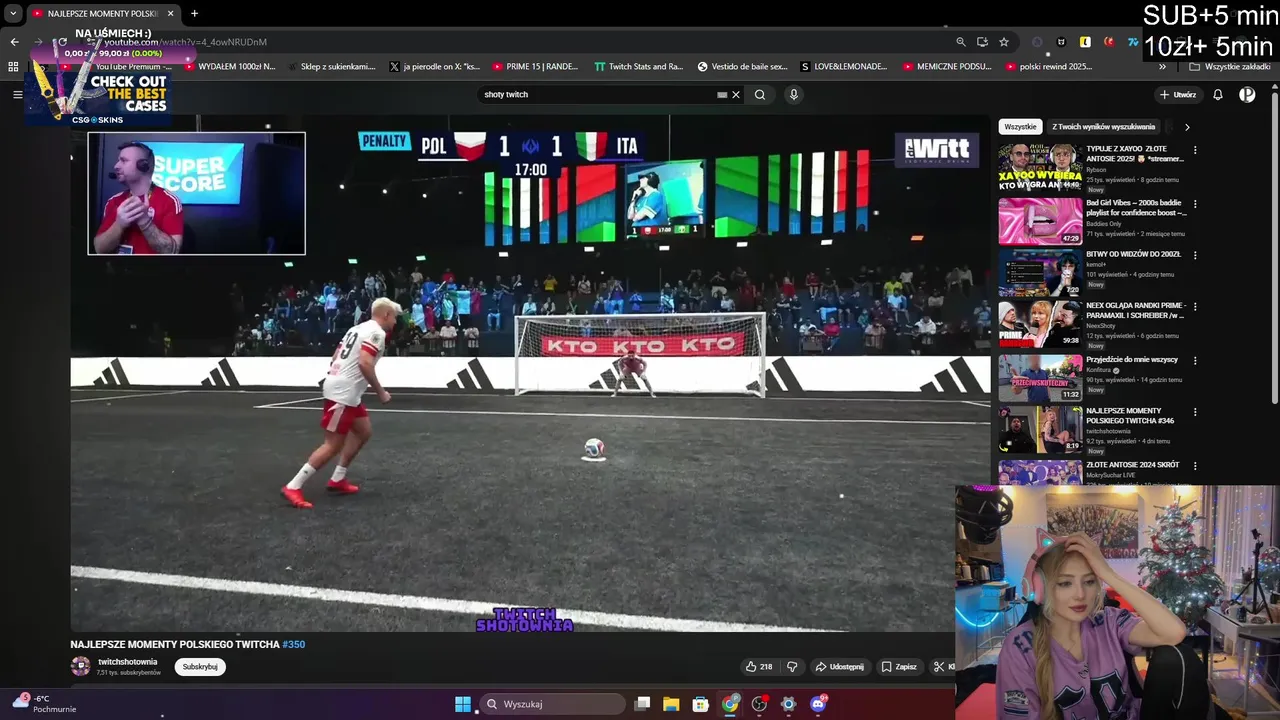Click the Utwórz create button
Image resolution: width=1280 pixels, height=720 pixels.
click(x=1177, y=95)
